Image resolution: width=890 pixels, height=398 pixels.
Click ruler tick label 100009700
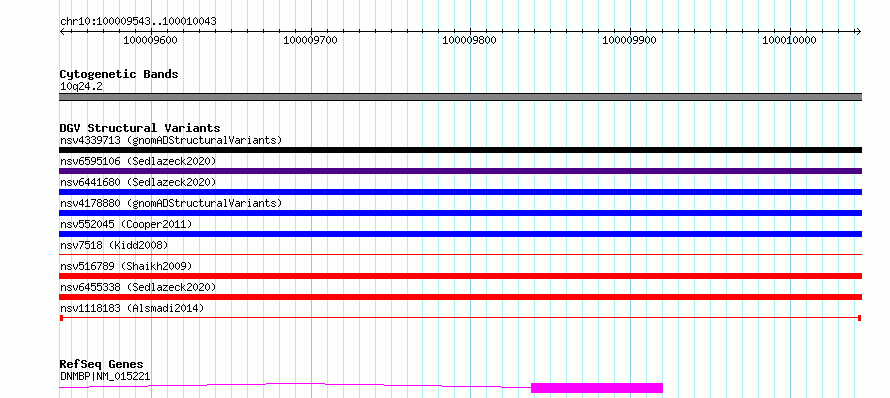click(x=310, y=40)
